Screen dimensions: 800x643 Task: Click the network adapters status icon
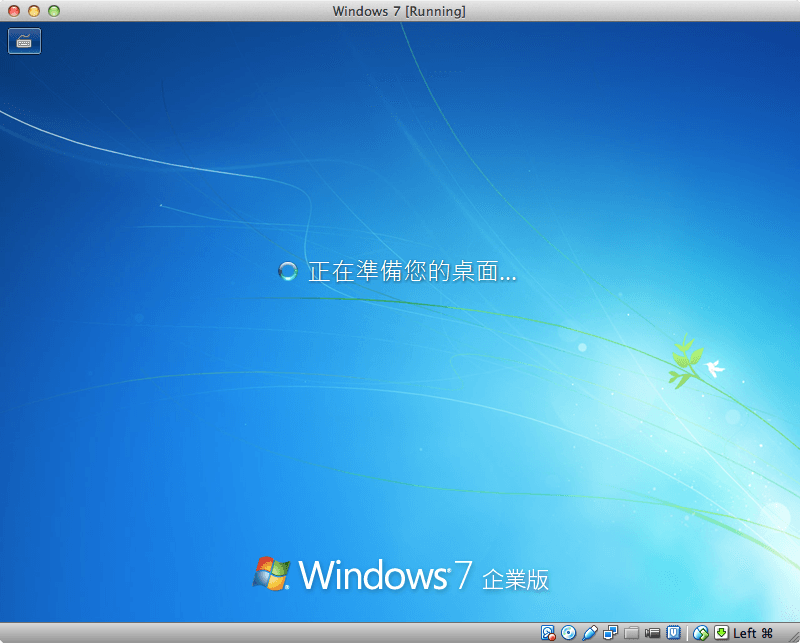(611, 632)
